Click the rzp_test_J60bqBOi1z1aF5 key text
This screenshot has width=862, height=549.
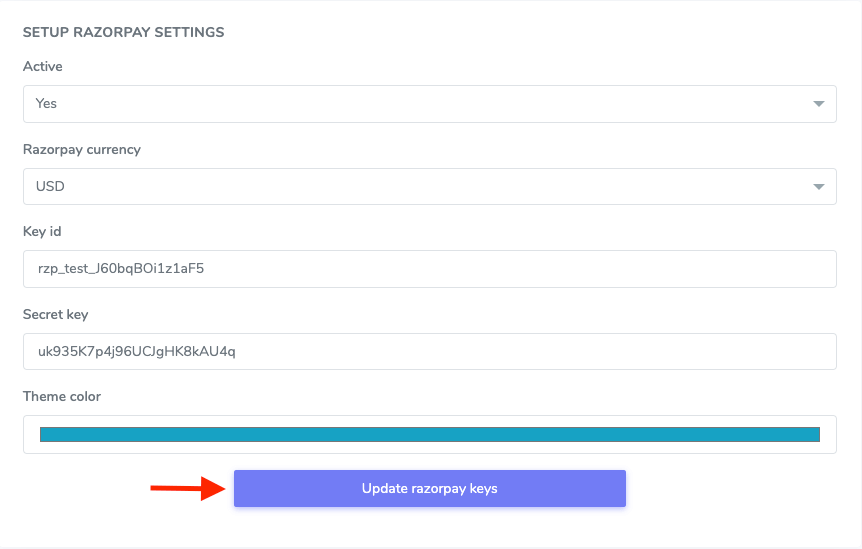coord(120,269)
